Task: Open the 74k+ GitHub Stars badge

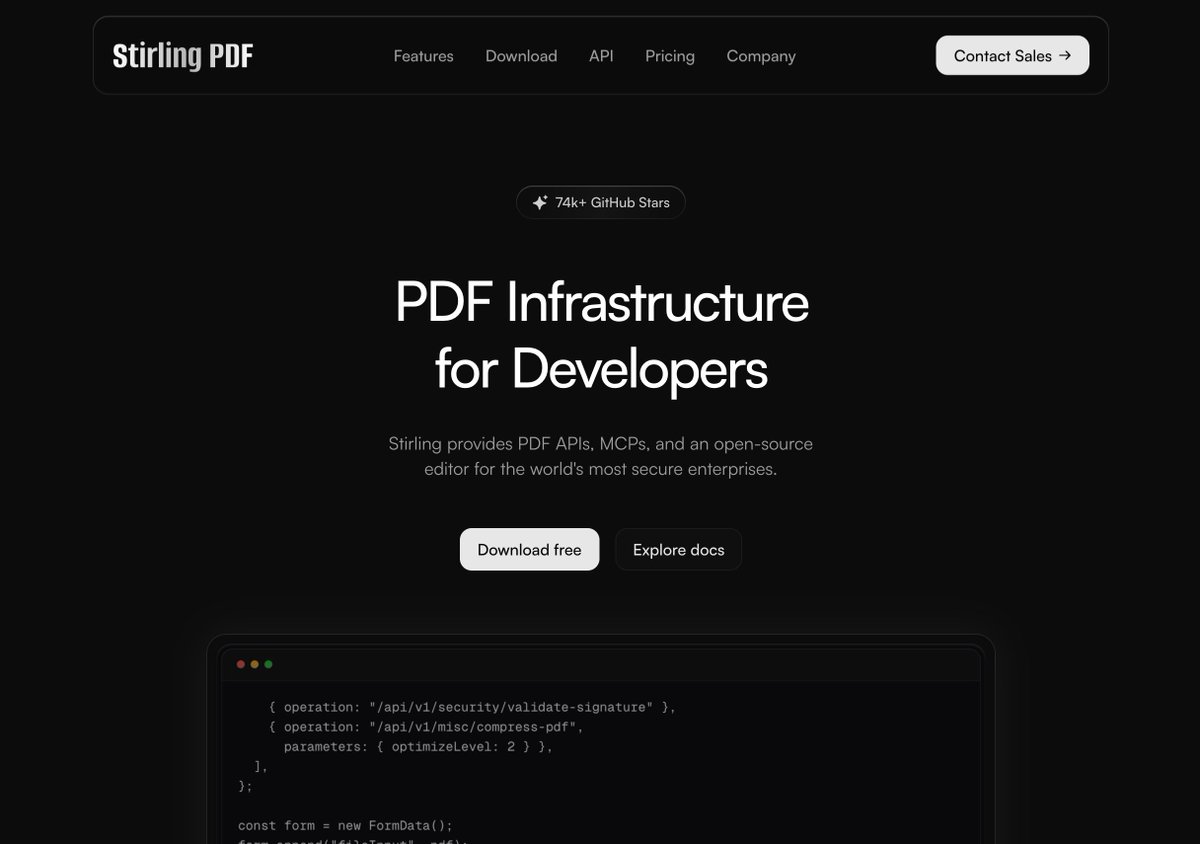Action: [x=601, y=203]
